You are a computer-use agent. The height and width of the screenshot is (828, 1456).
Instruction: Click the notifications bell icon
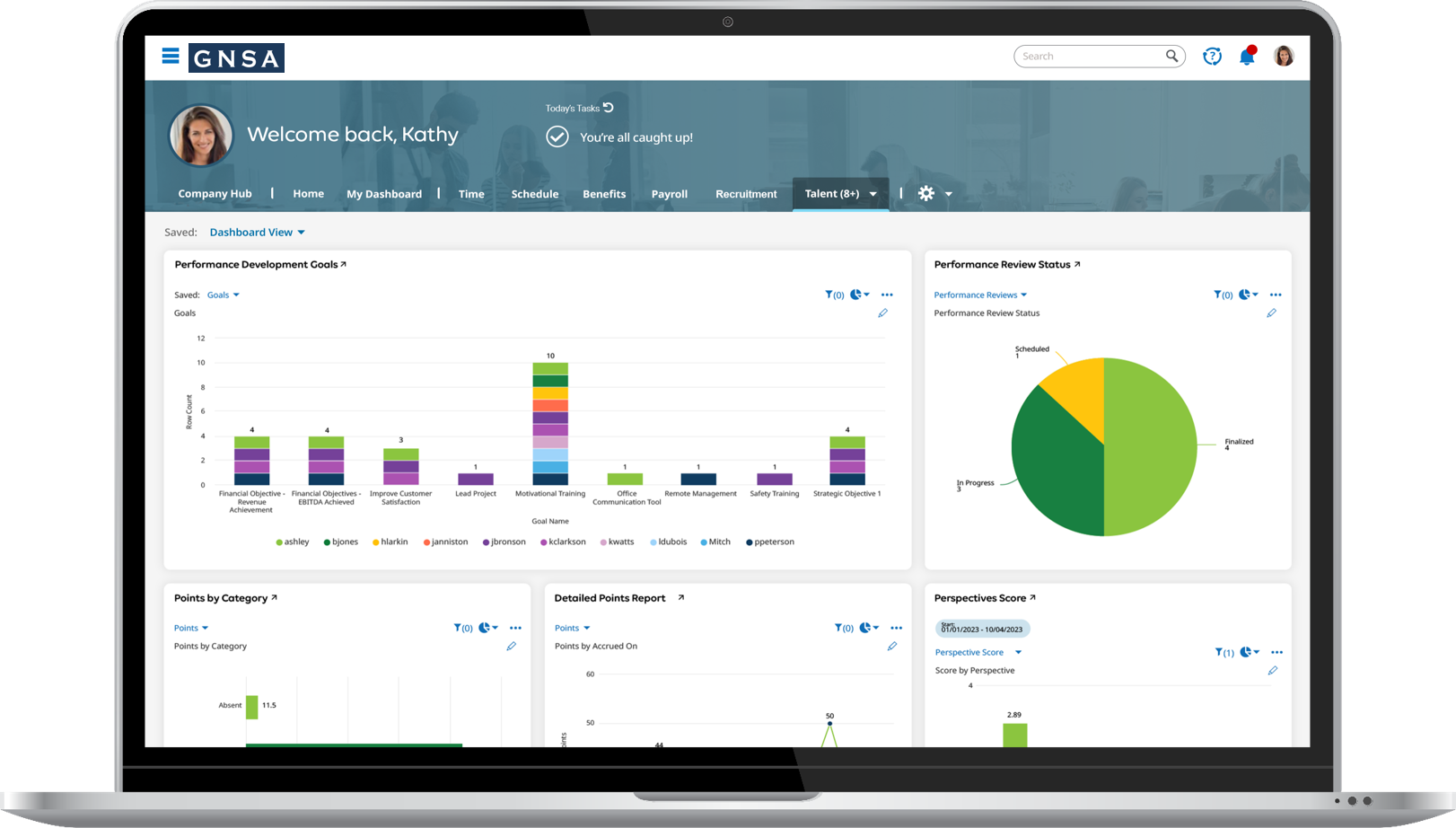[1248, 56]
